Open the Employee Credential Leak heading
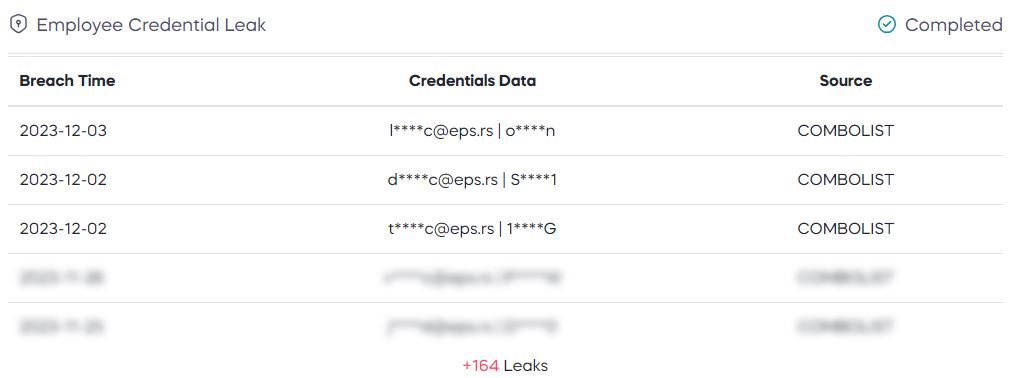Screen dimensions: 1011x378 [151, 25]
